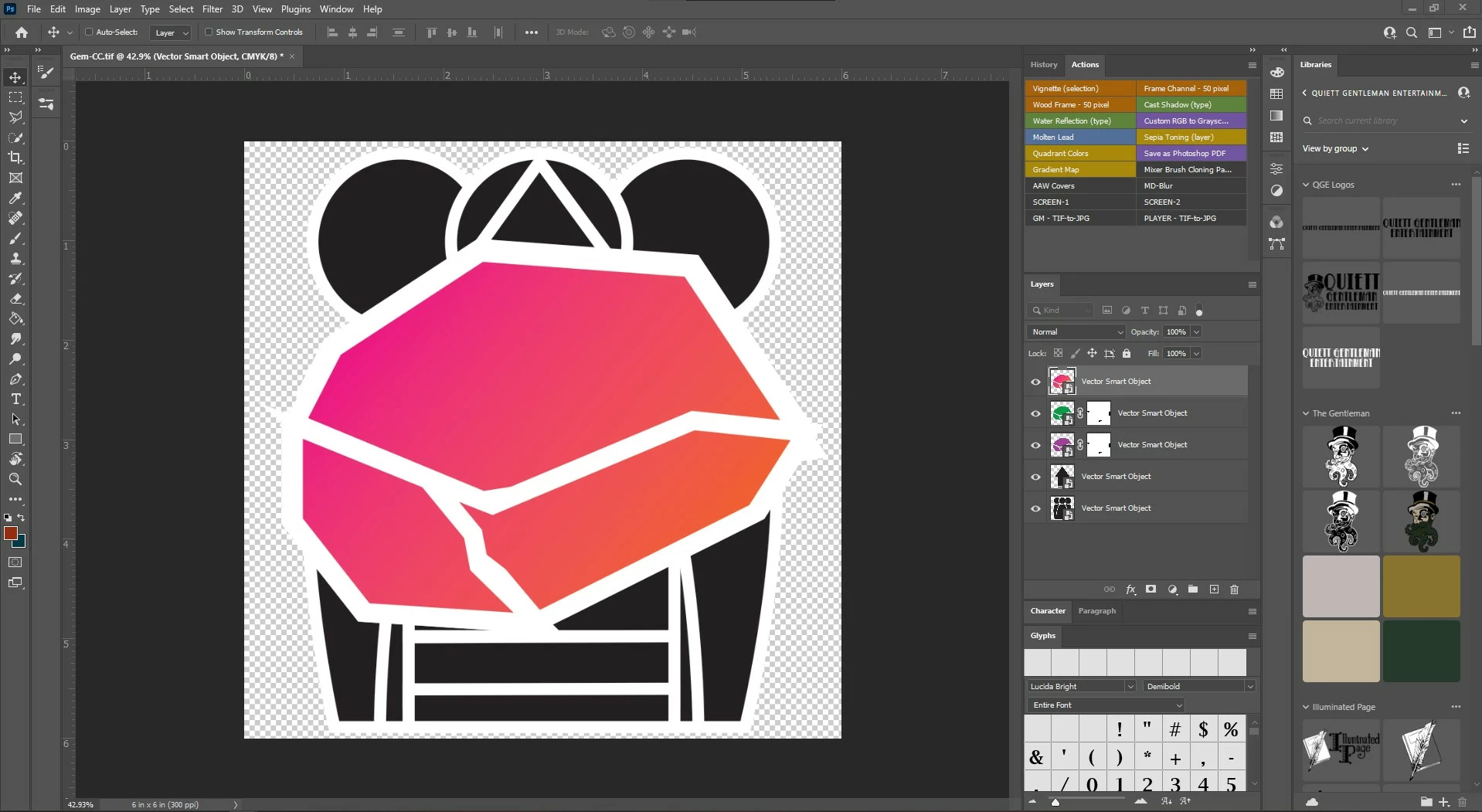Run the Sepia Toning (layer) action
This screenshot has height=812, width=1482.
pos(1191,138)
